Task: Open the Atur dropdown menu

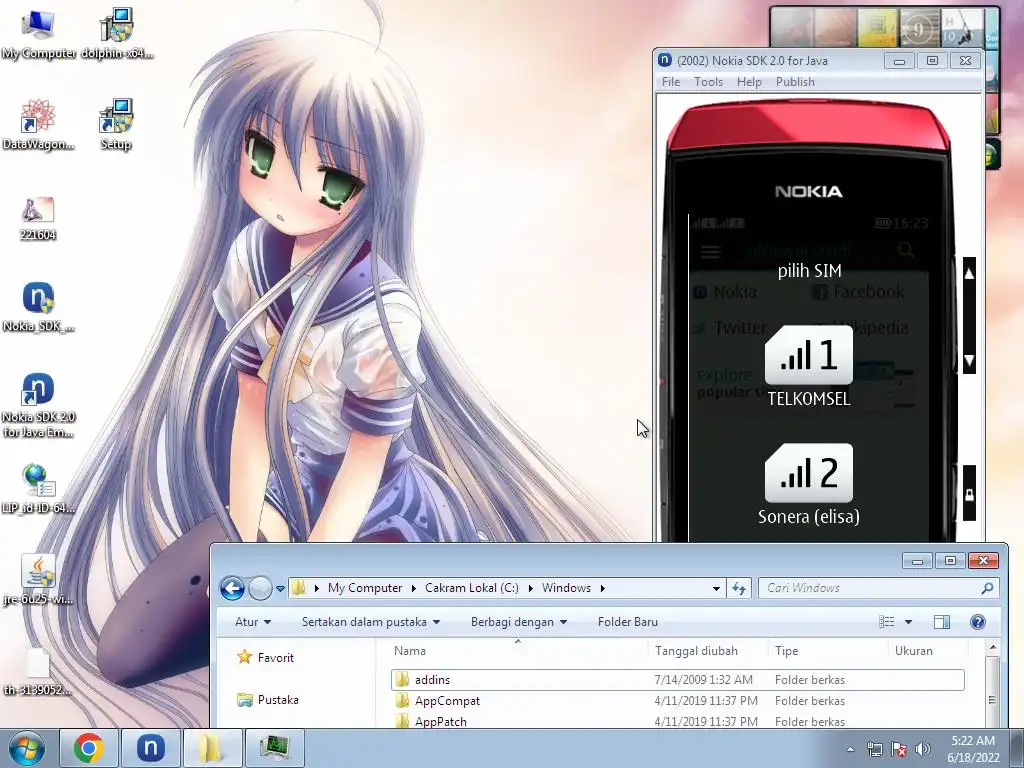Action: (253, 622)
